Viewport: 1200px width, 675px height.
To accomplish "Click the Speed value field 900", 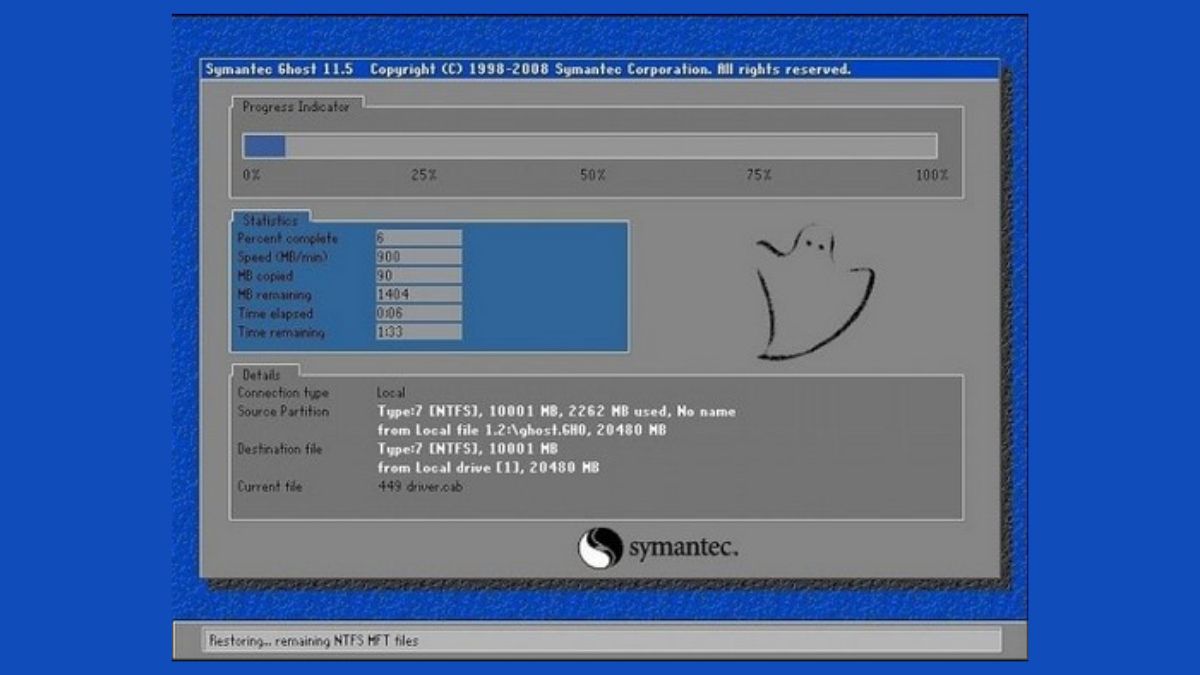I will (418, 257).
